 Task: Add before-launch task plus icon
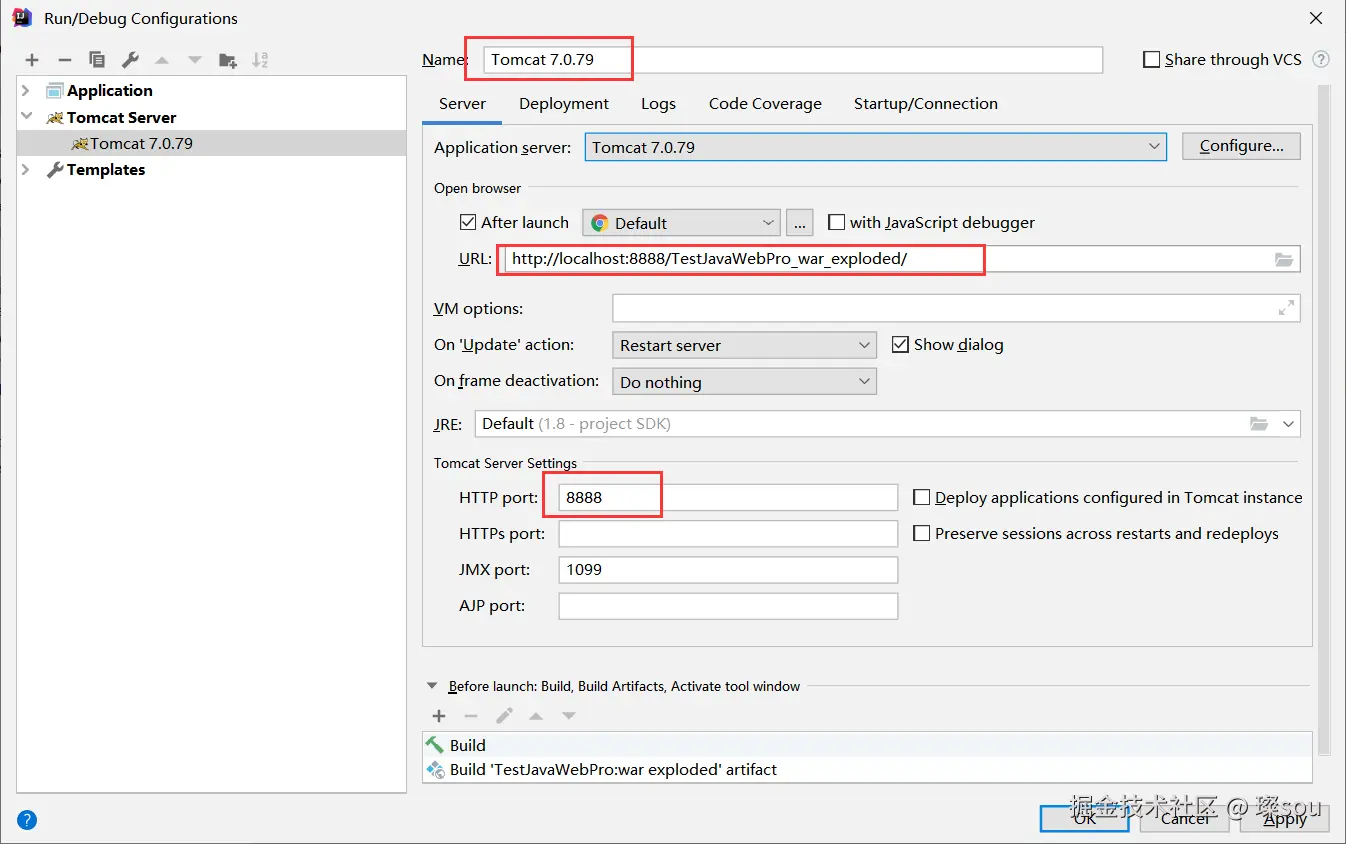point(439,716)
